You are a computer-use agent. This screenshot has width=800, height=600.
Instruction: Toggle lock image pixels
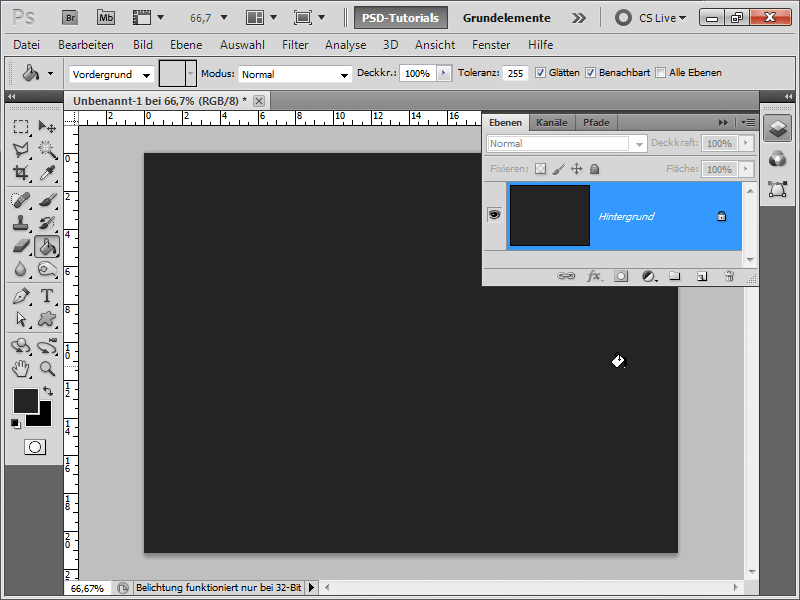pyautogui.click(x=559, y=169)
